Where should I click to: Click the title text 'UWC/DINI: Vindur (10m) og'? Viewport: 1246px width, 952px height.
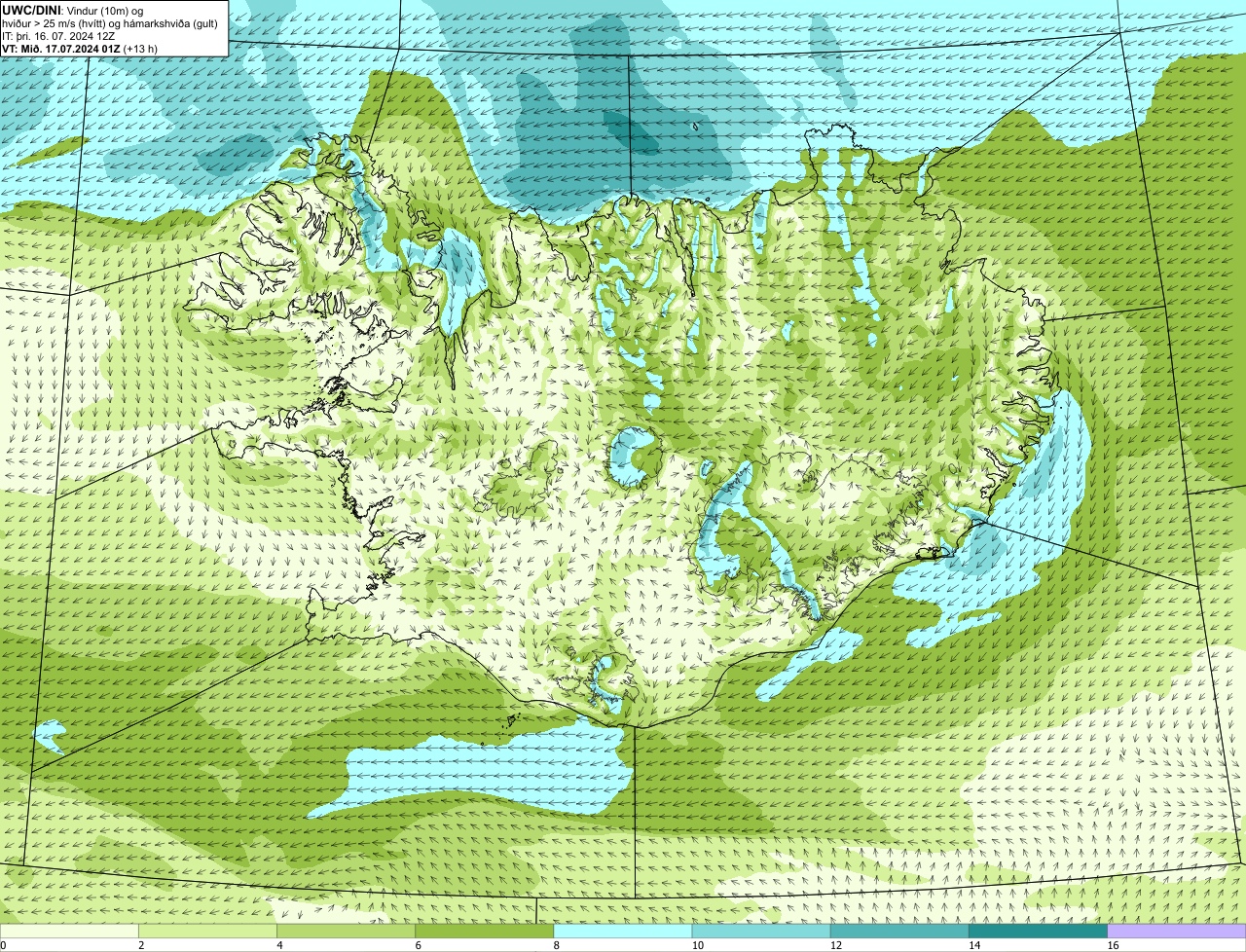click(x=73, y=10)
